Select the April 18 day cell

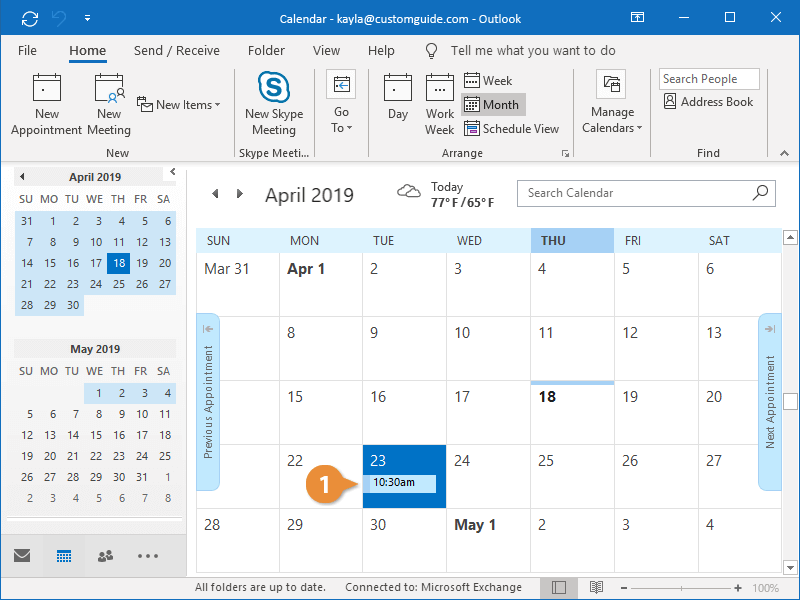[572, 412]
